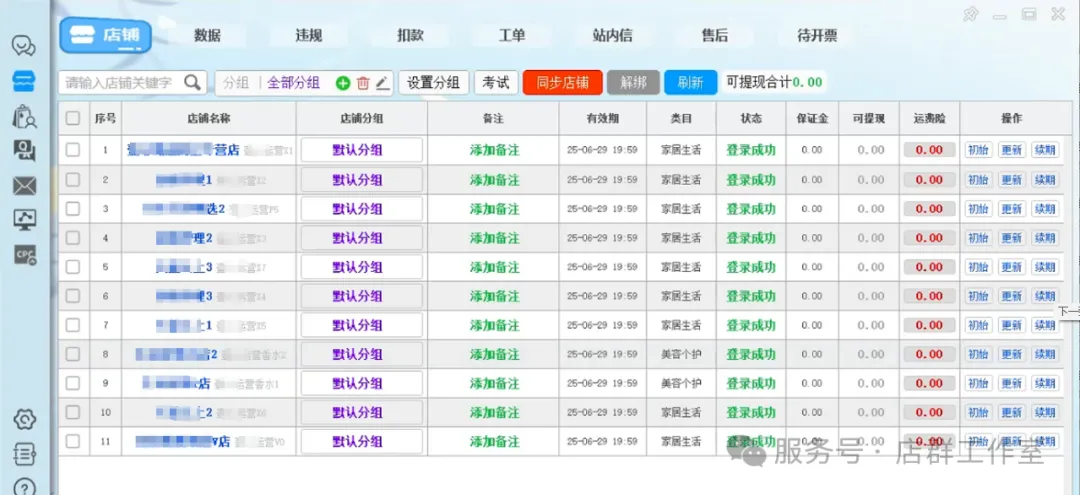1080x495 pixels.
Task: Focus the store keyword search field
Action: [120, 82]
